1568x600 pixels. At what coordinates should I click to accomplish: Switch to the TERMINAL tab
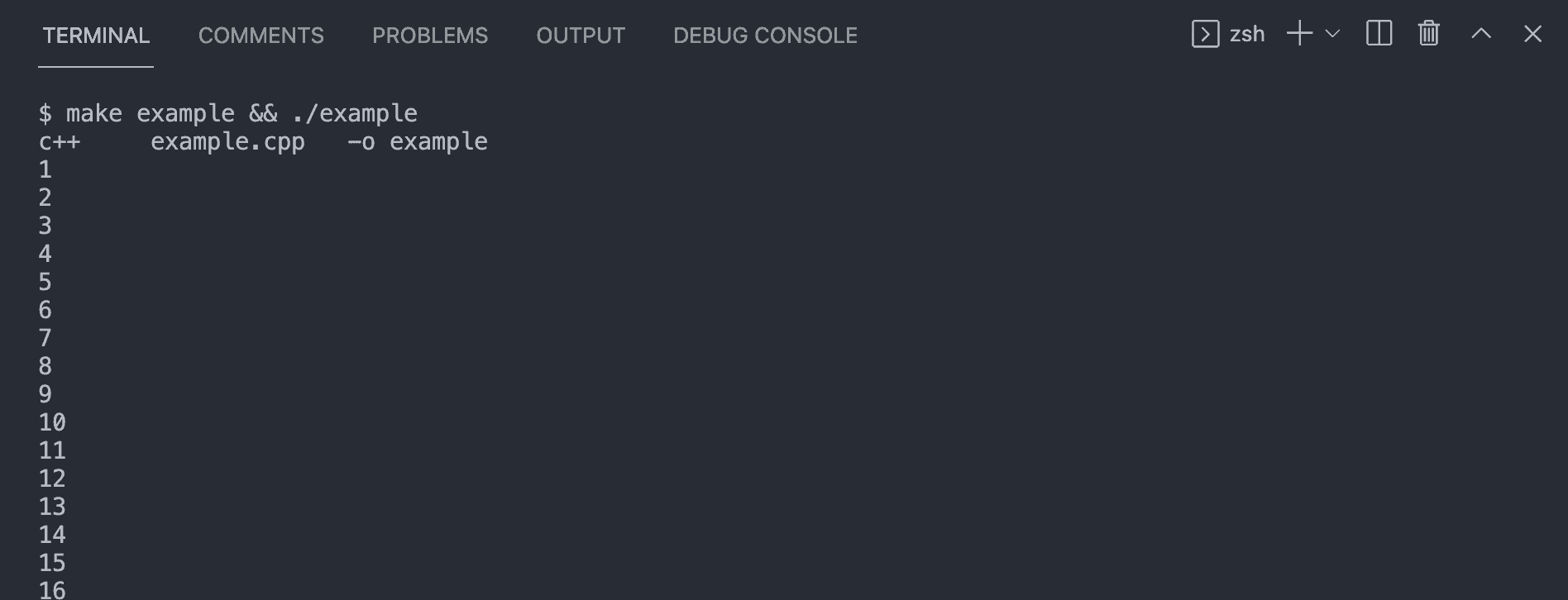click(96, 36)
